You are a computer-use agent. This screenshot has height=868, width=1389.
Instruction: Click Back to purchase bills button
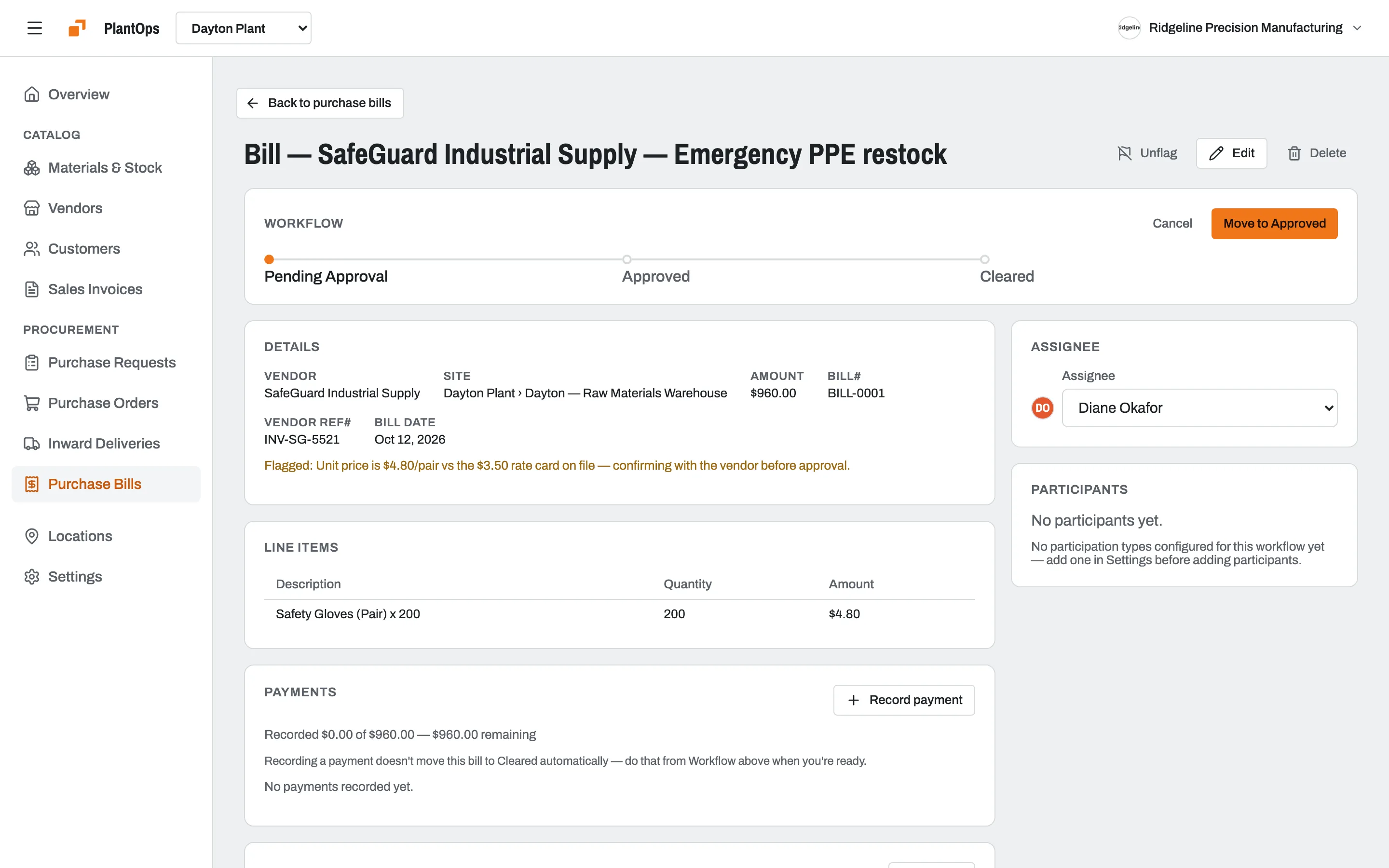point(320,103)
